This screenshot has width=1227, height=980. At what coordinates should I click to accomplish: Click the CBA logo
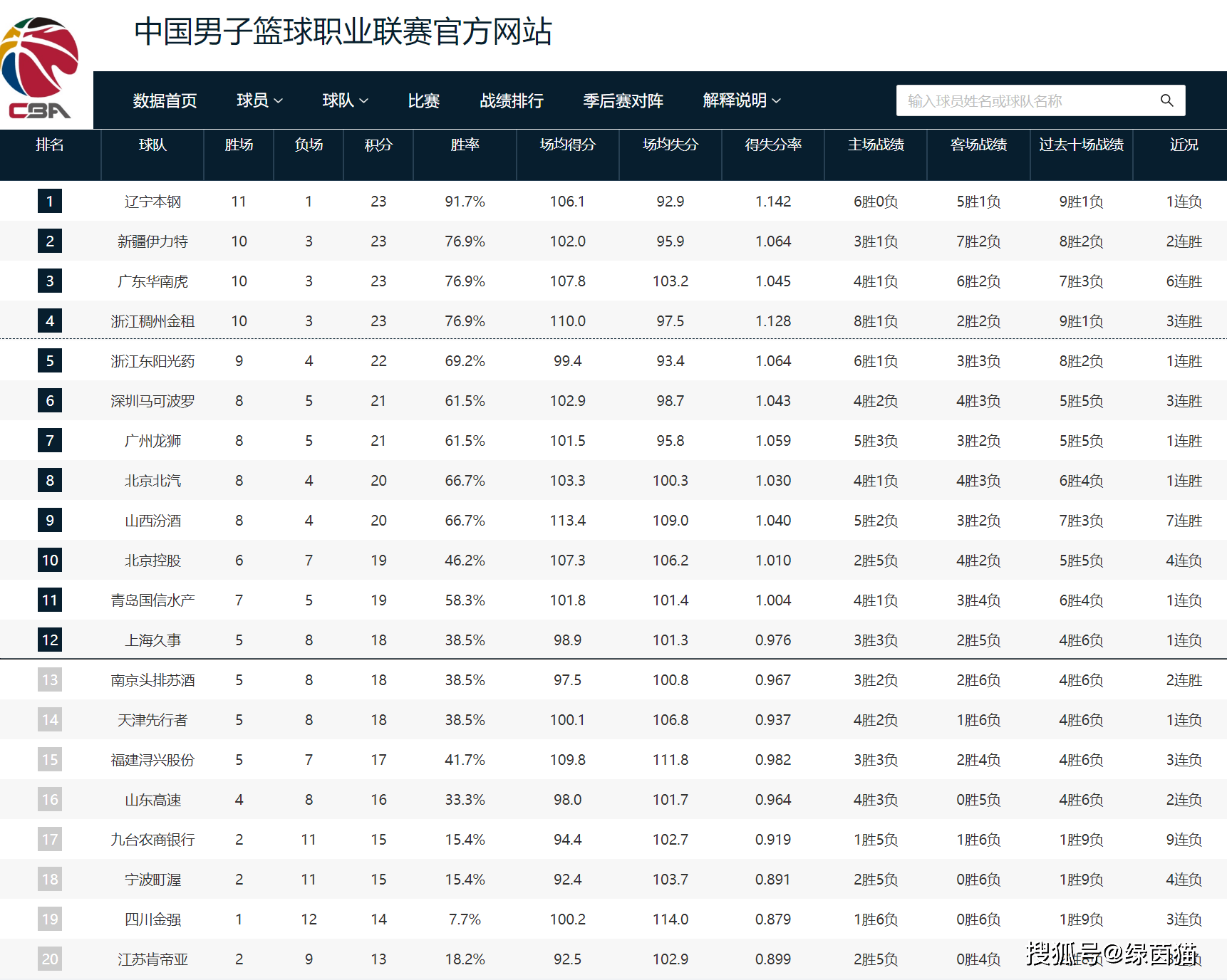pyautogui.click(x=40, y=68)
